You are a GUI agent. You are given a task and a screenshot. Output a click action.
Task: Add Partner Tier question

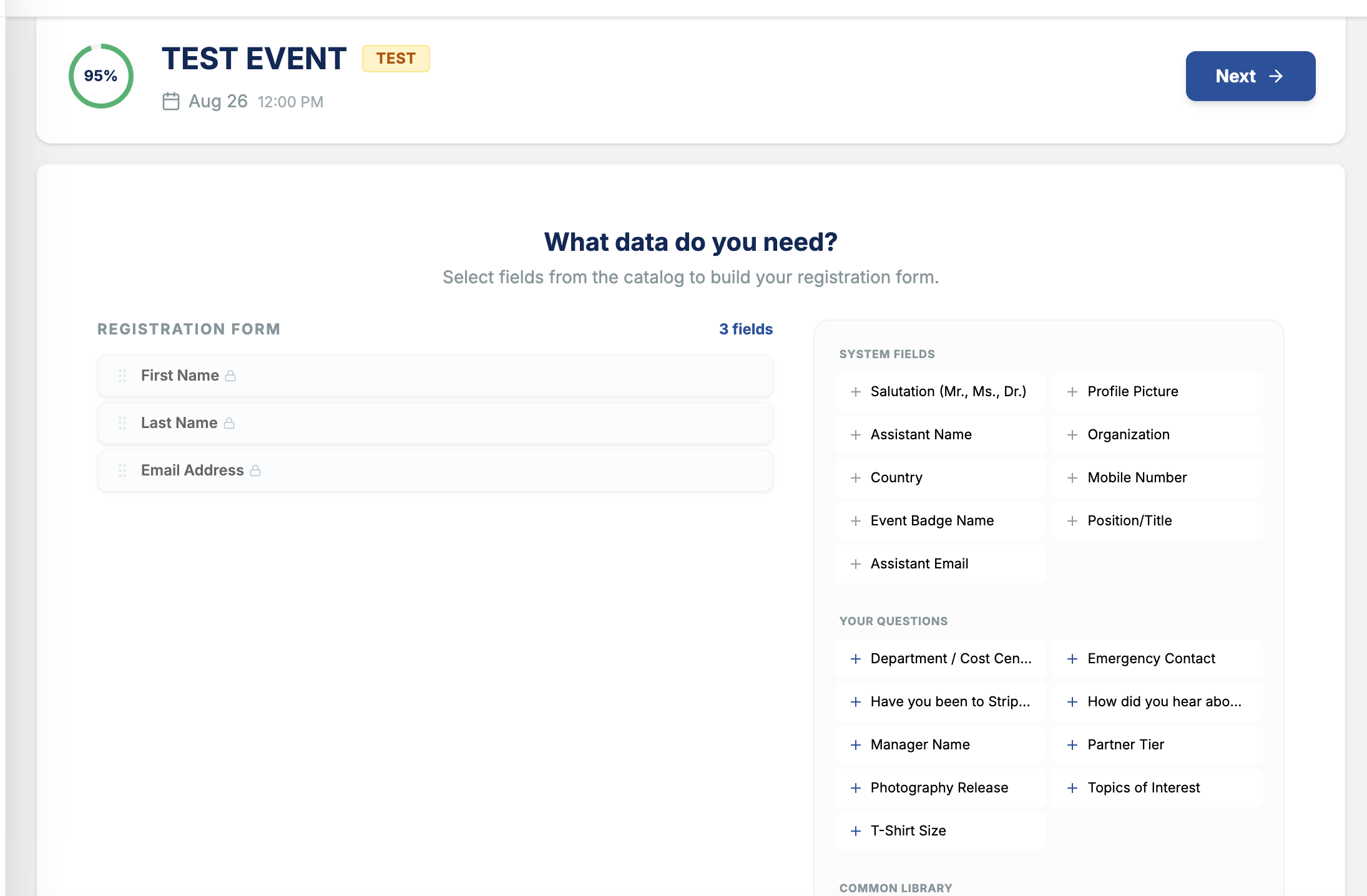pos(1157,745)
